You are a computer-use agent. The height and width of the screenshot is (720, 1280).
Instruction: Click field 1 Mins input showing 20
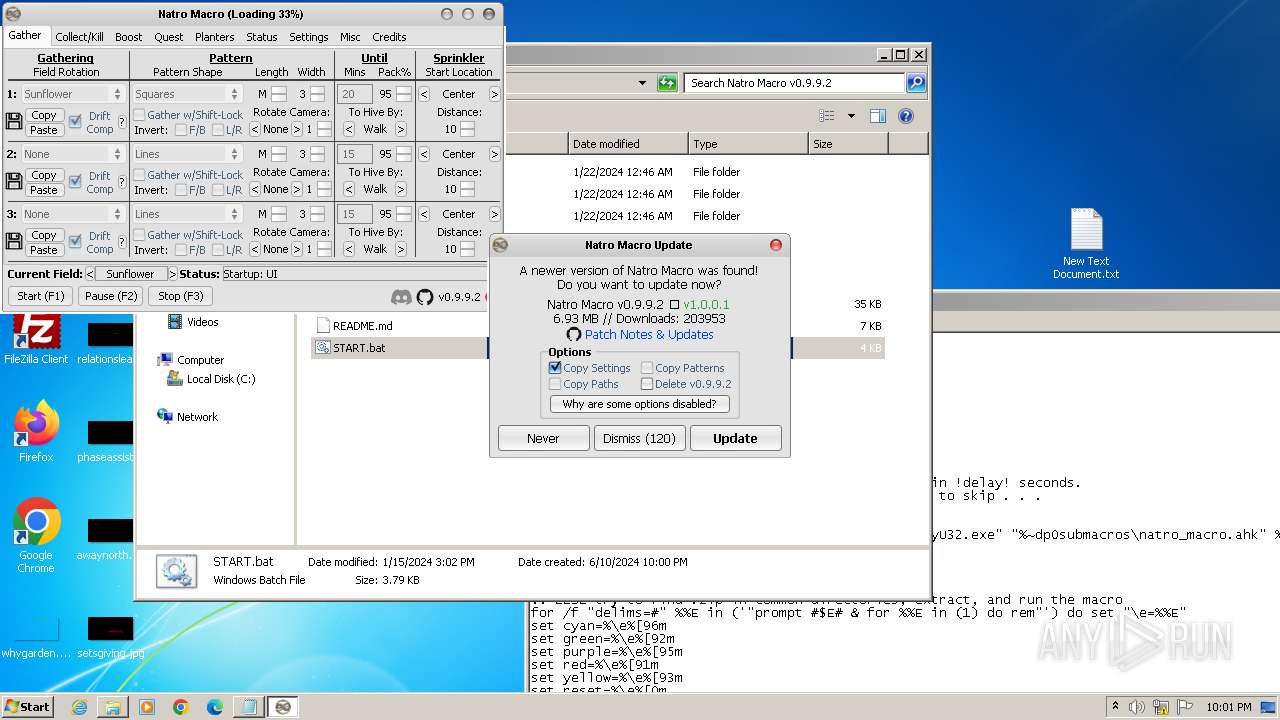pyautogui.click(x=354, y=94)
